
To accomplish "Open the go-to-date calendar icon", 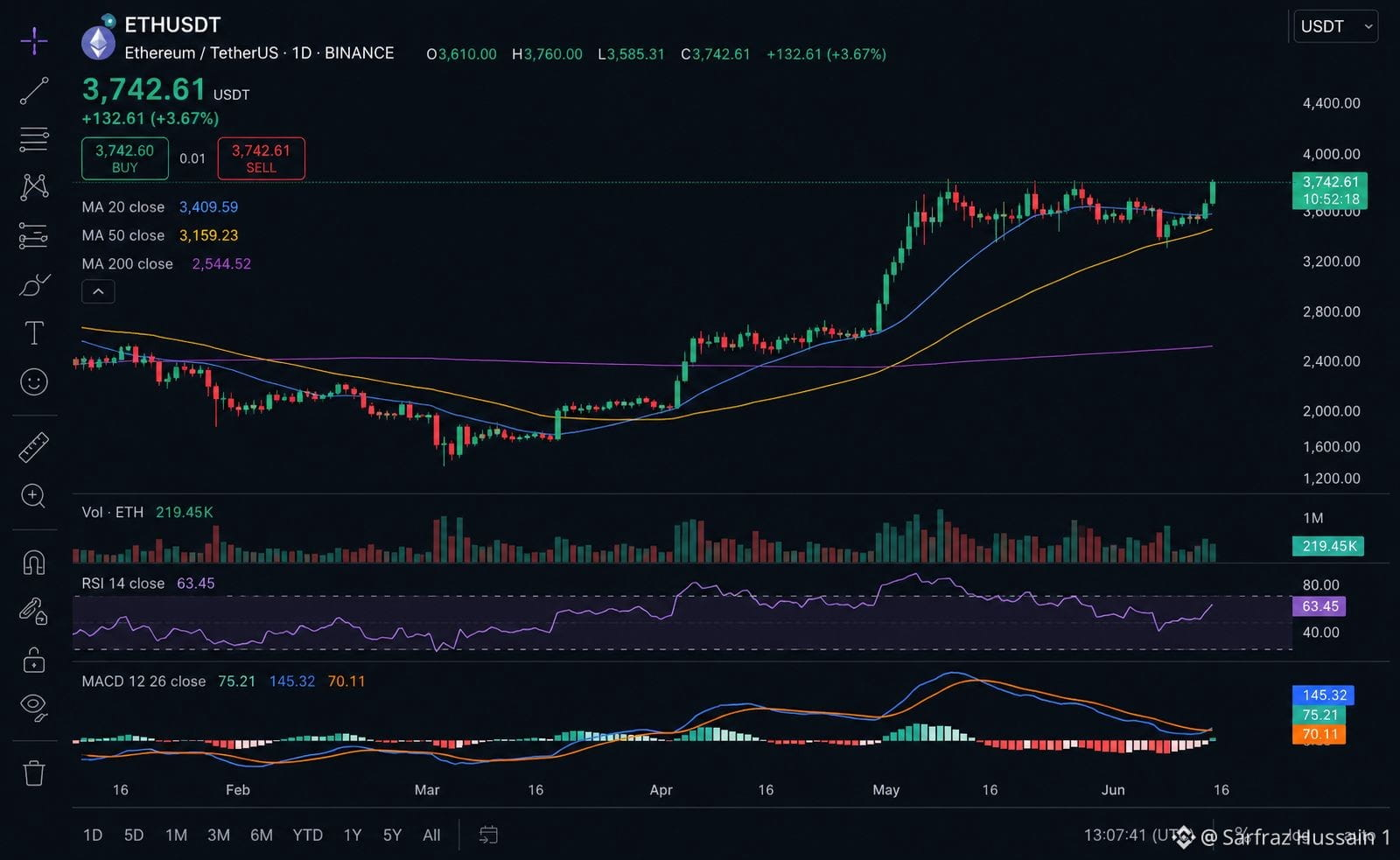I will coord(488,836).
